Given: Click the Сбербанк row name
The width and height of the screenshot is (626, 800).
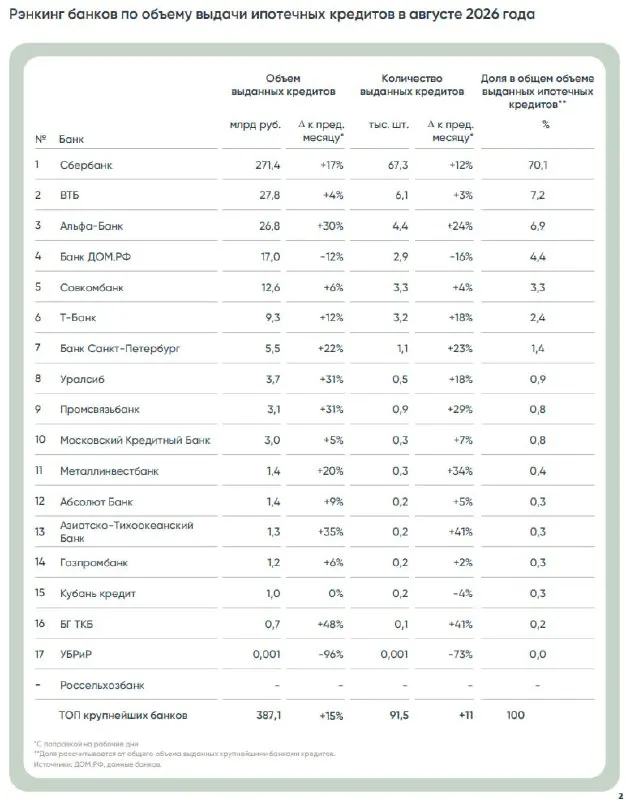Looking at the screenshot, I should pos(86,165).
